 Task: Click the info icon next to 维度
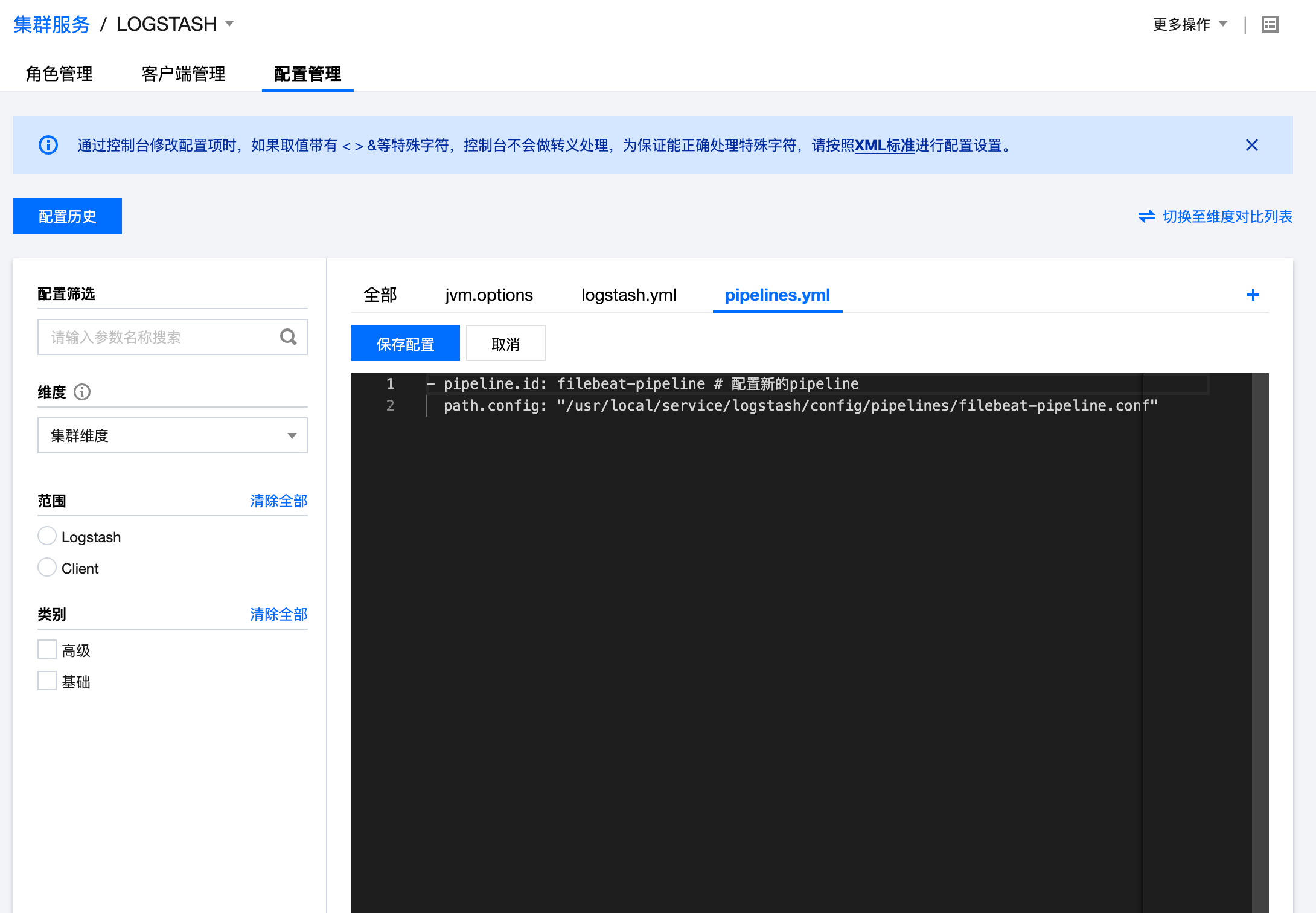click(82, 392)
